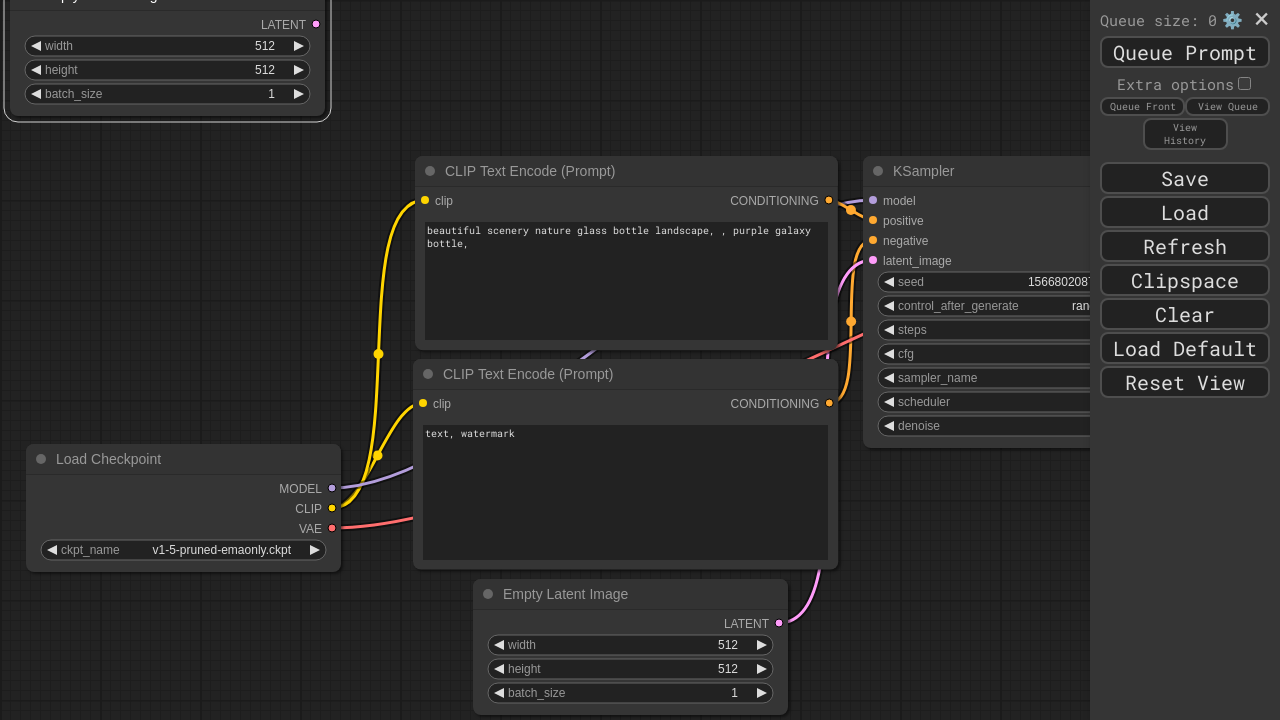Image resolution: width=1280 pixels, height=720 pixels.
Task: Increase width in the bottom Empty Latent Image
Action: tap(762, 645)
